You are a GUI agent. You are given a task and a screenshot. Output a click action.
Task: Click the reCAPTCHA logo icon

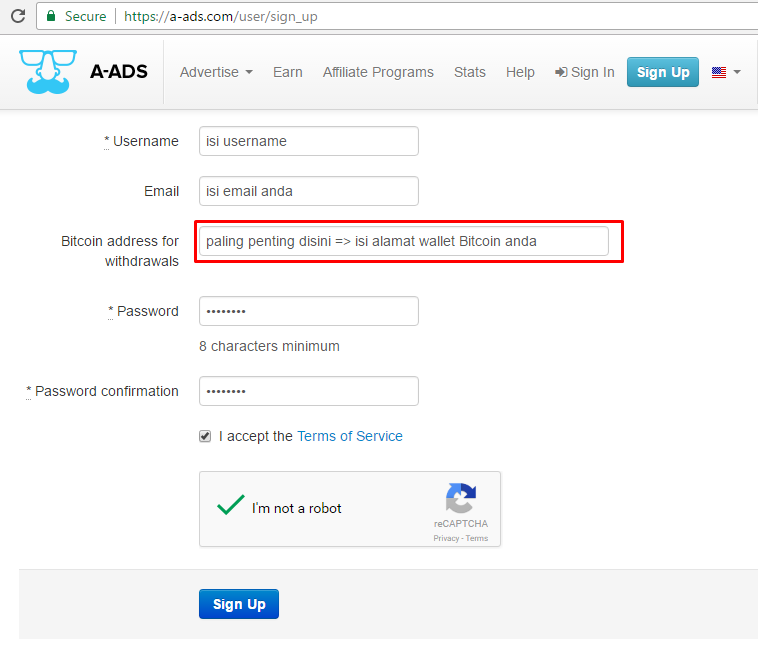pos(461,498)
